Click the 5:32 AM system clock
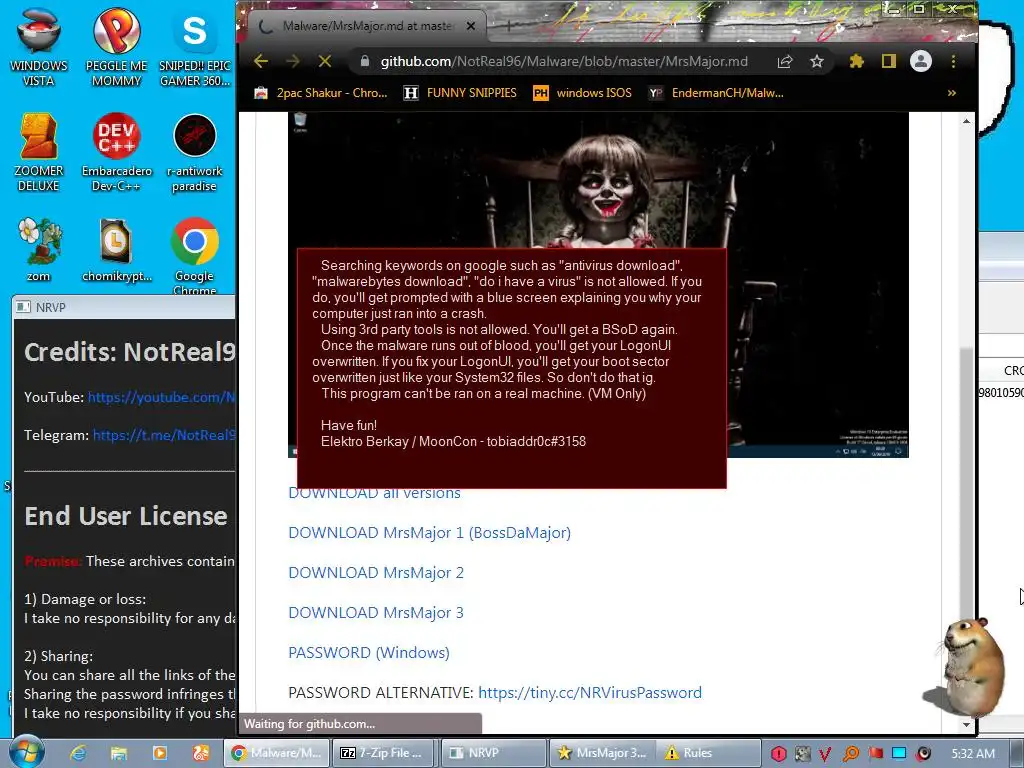Viewport: 1024px width, 768px height. click(973, 753)
